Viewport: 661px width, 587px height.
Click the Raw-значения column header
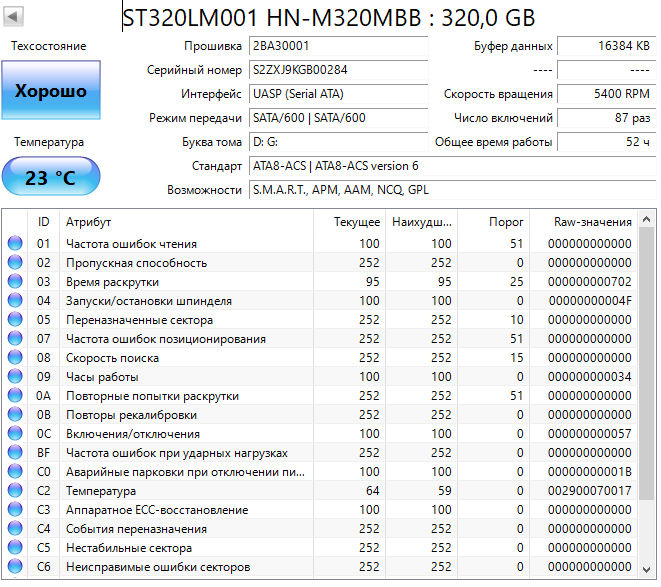tap(583, 222)
